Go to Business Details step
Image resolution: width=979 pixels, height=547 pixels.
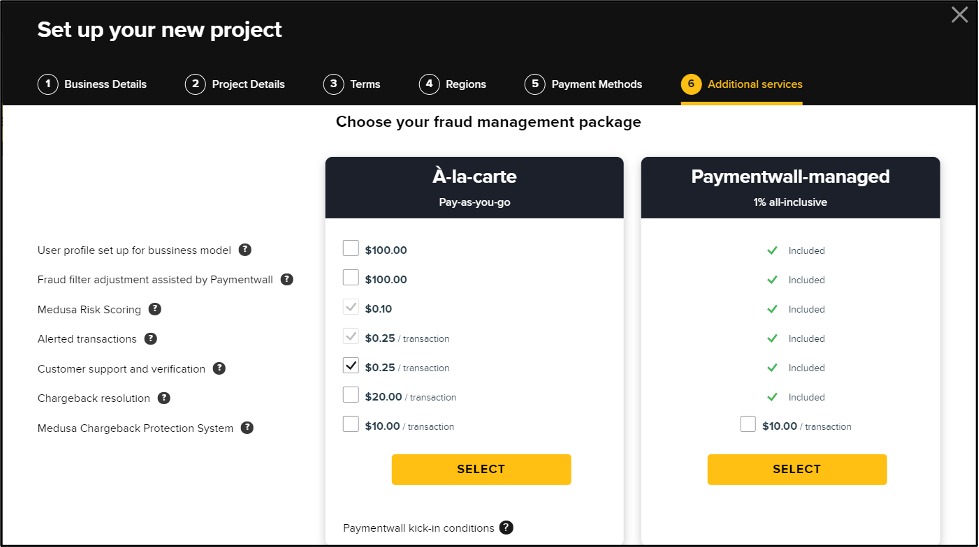(92, 84)
